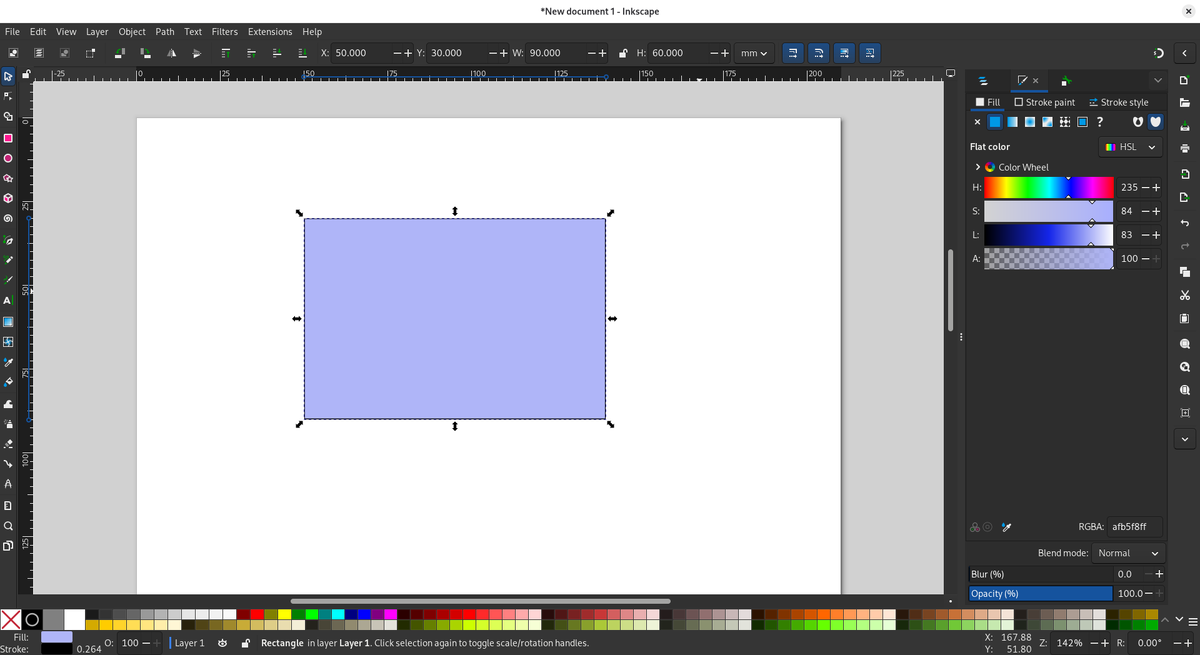Open the Object menu
The height and width of the screenshot is (655, 1200).
(x=132, y=32)
